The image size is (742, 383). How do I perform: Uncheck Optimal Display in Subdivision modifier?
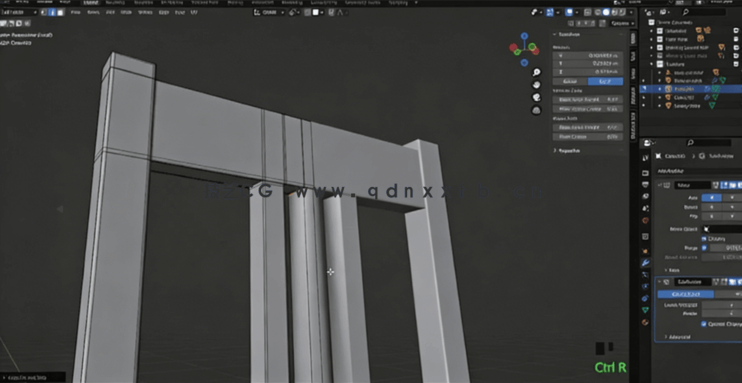[x=704, y=324]
